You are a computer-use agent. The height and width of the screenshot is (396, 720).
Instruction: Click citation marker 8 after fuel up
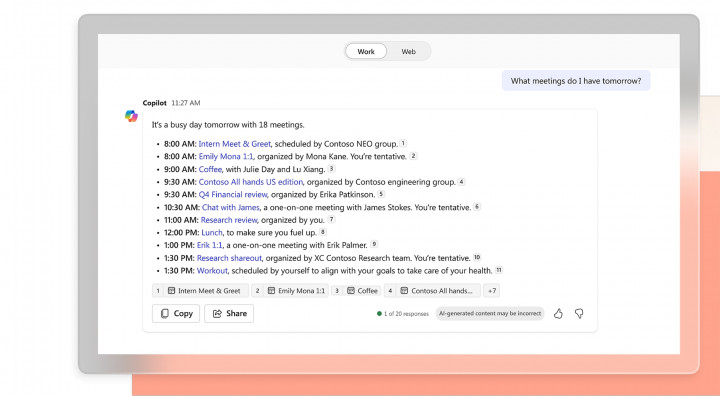click(323, 232)
